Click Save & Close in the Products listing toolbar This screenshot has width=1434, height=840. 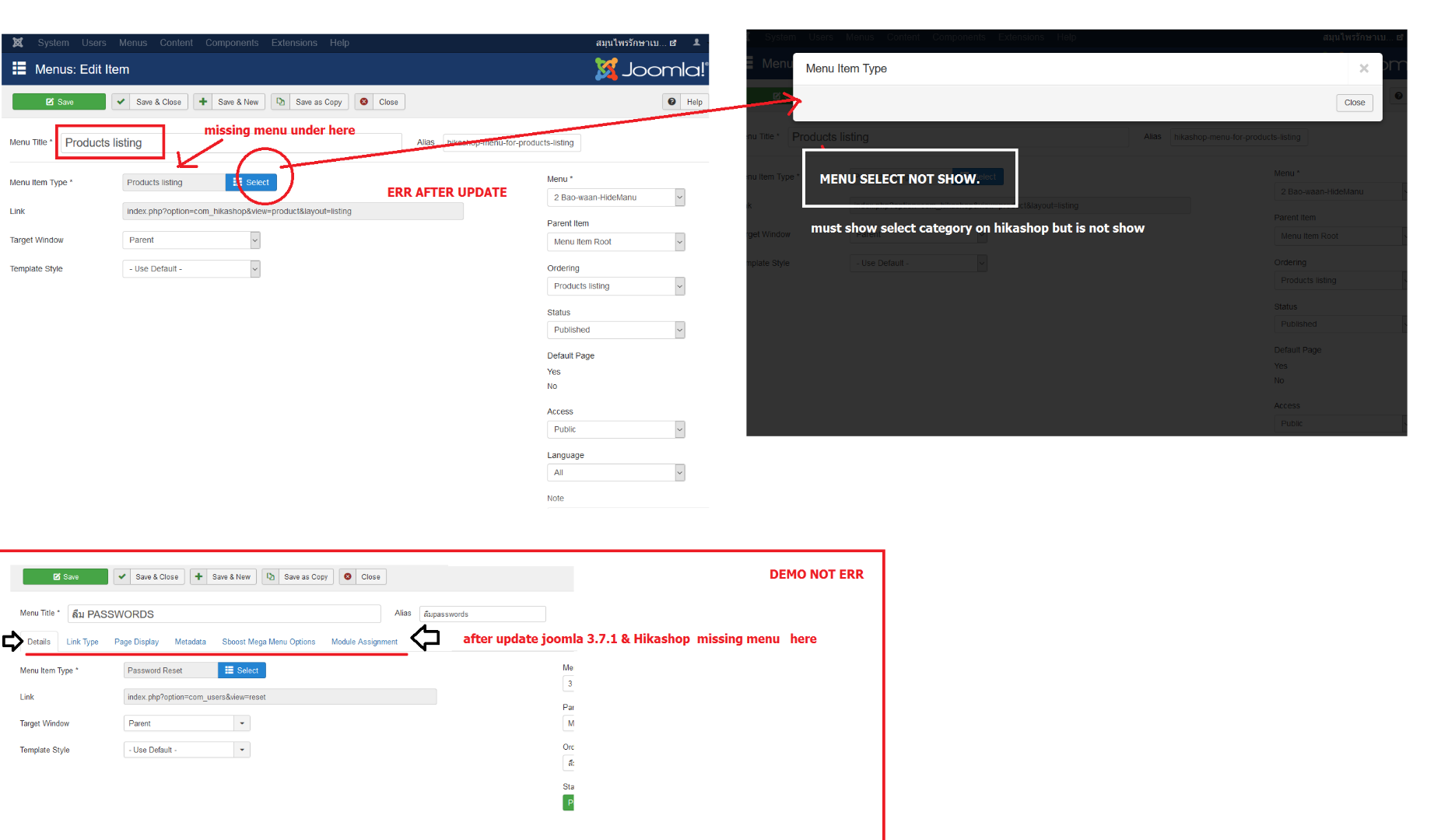[149, 102]
